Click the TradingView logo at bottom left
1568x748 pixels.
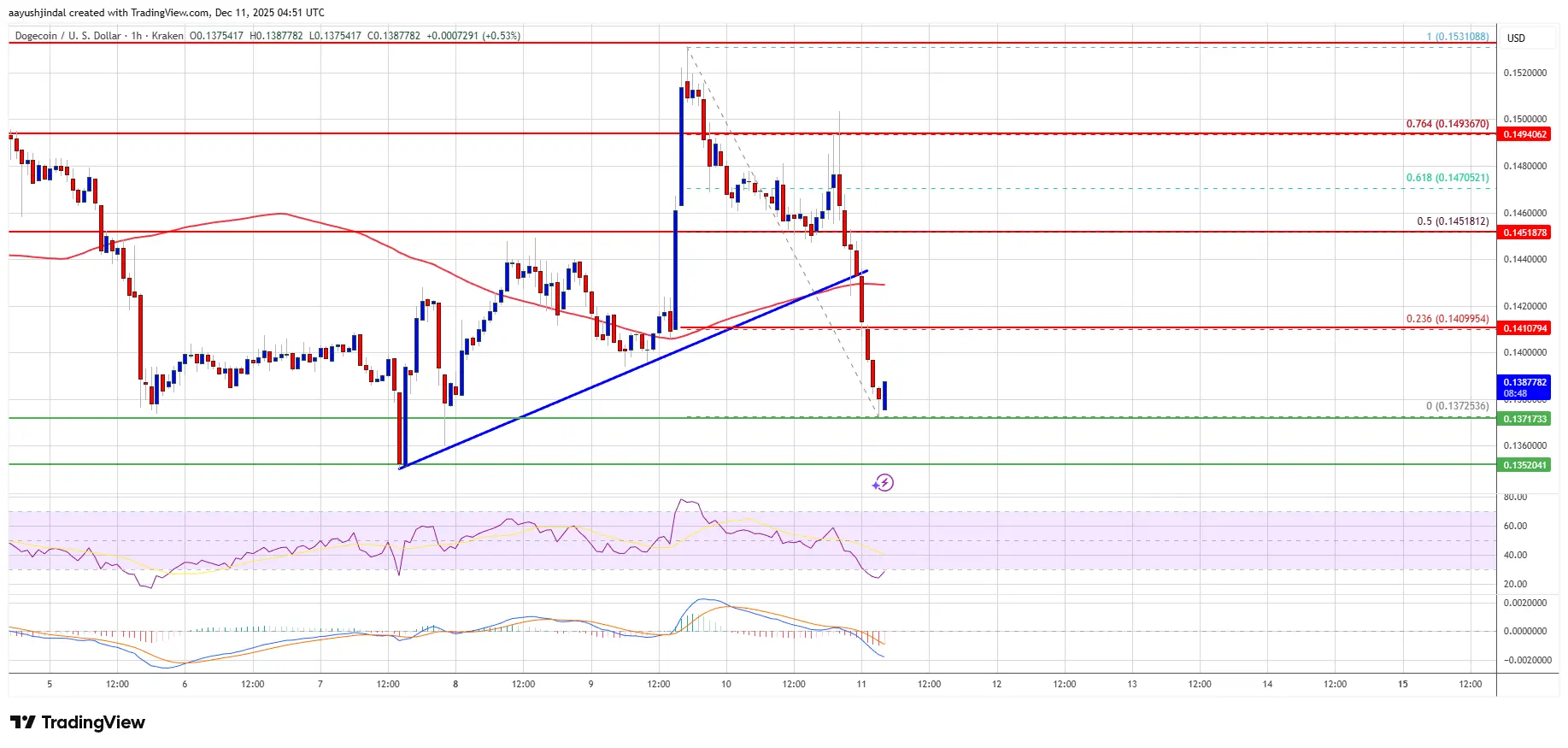[78, 722]
